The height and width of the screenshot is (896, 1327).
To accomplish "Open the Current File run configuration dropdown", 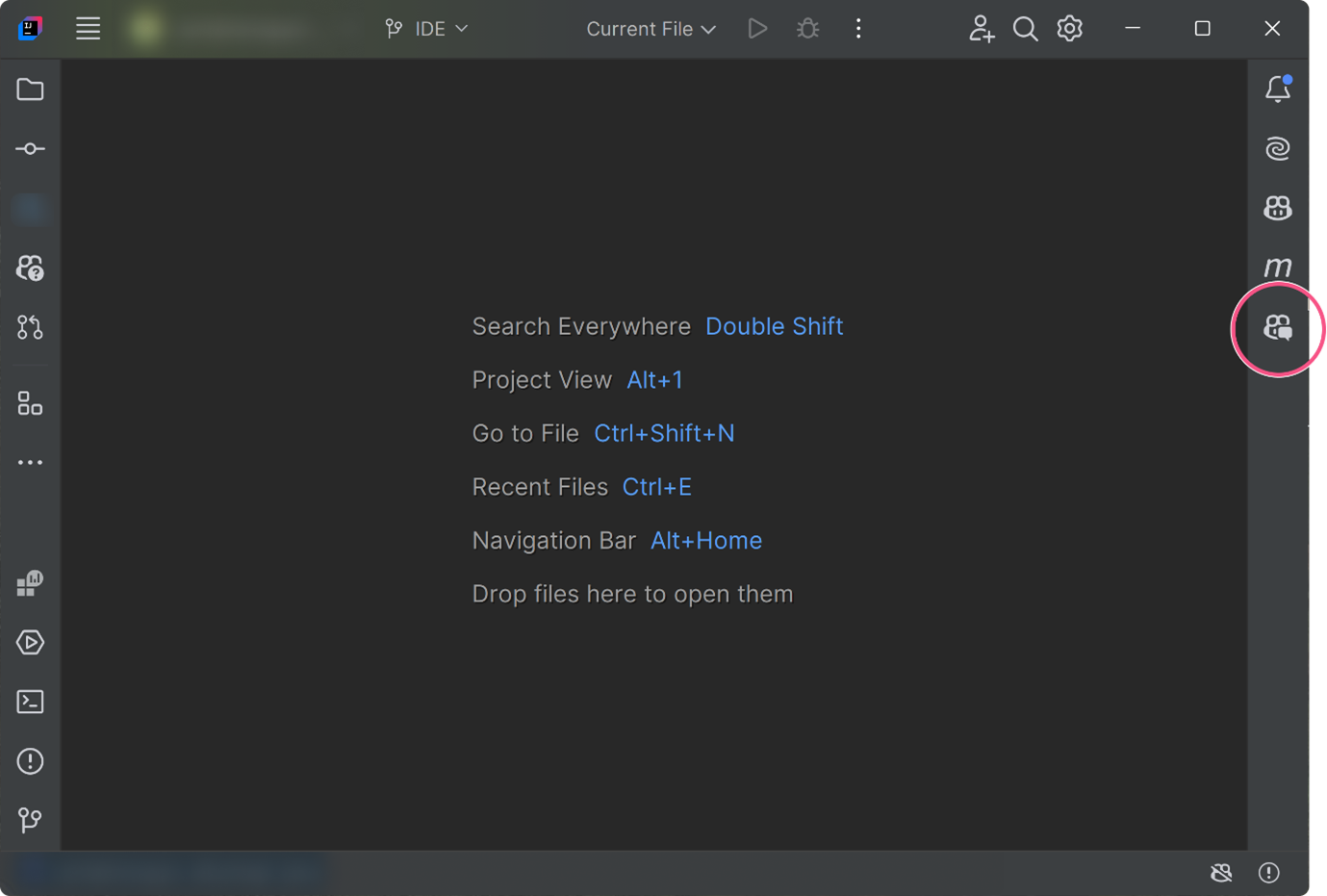I will click(x=650, y=28).
